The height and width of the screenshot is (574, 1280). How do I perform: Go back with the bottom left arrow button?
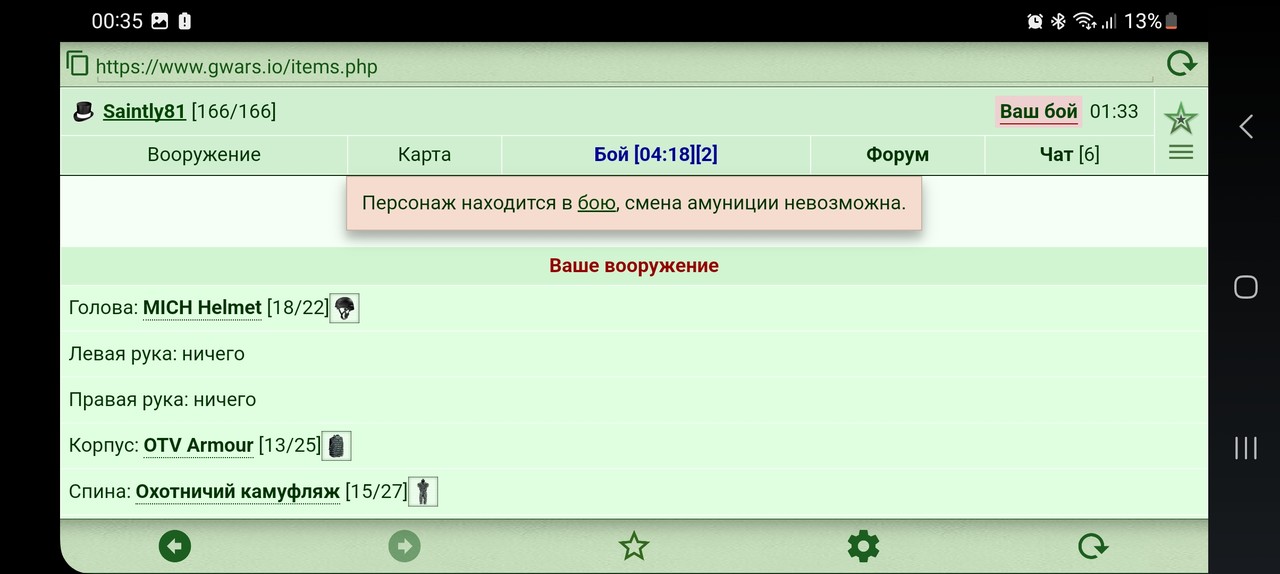[x=175, y=546]
